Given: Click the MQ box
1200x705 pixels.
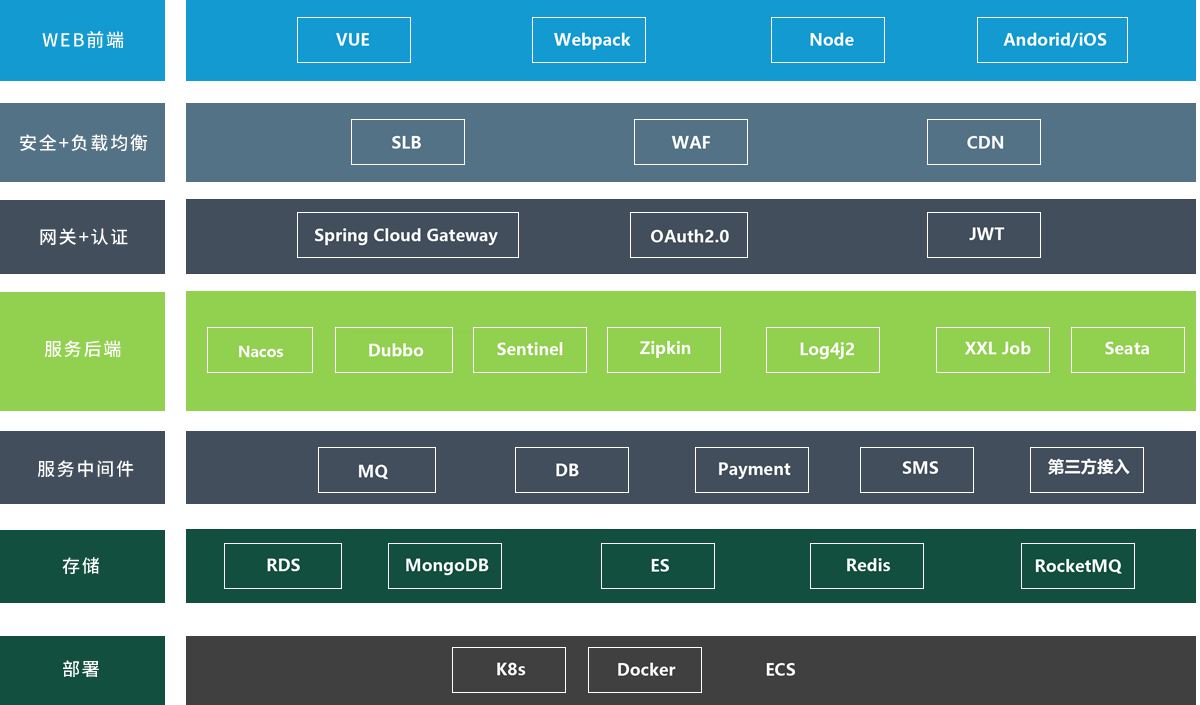Looking at the screenshot, I should (x=377, y=470).
